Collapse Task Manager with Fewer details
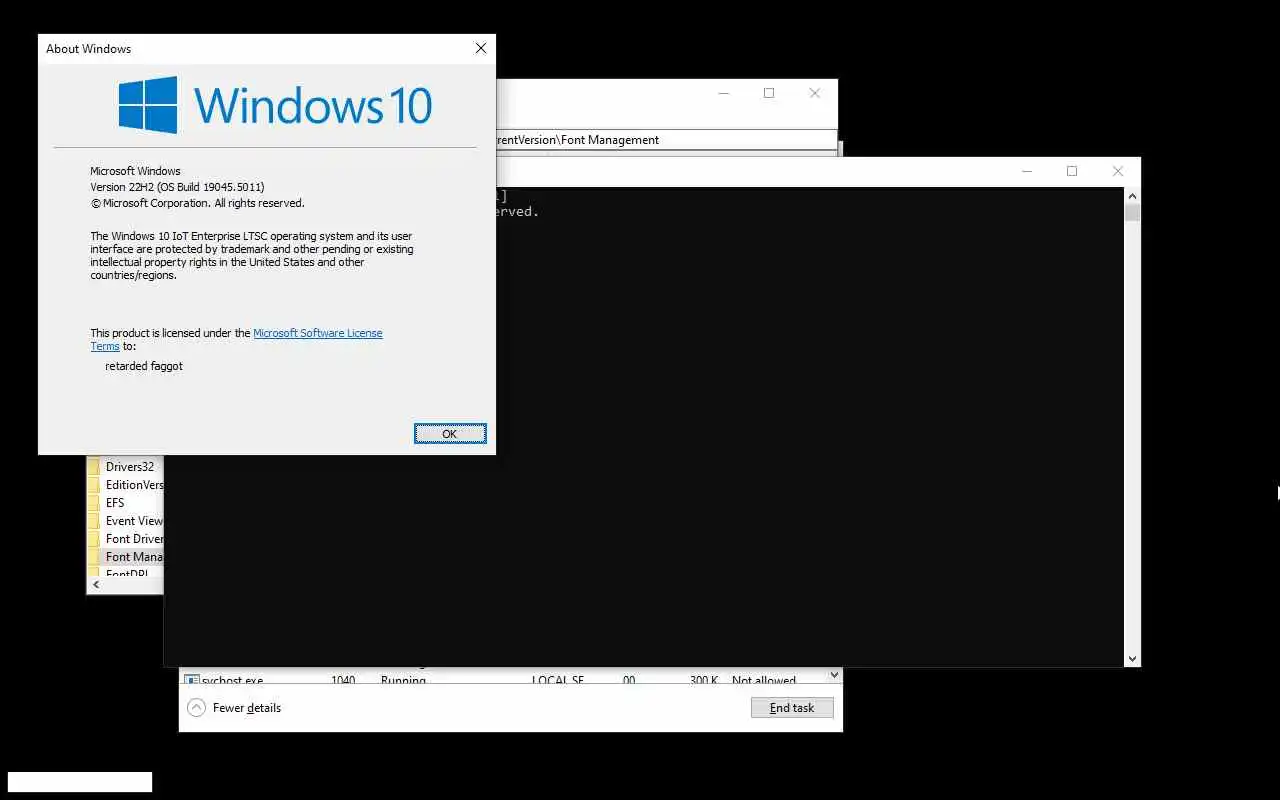Screen dimensions: 1280x800 click(x=235, y=707)
